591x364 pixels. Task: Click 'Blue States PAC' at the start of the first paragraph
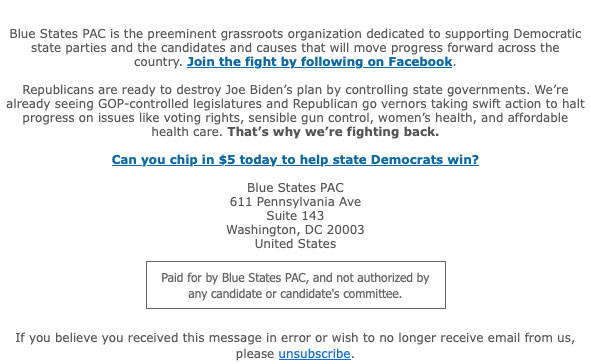coord(58,34)
